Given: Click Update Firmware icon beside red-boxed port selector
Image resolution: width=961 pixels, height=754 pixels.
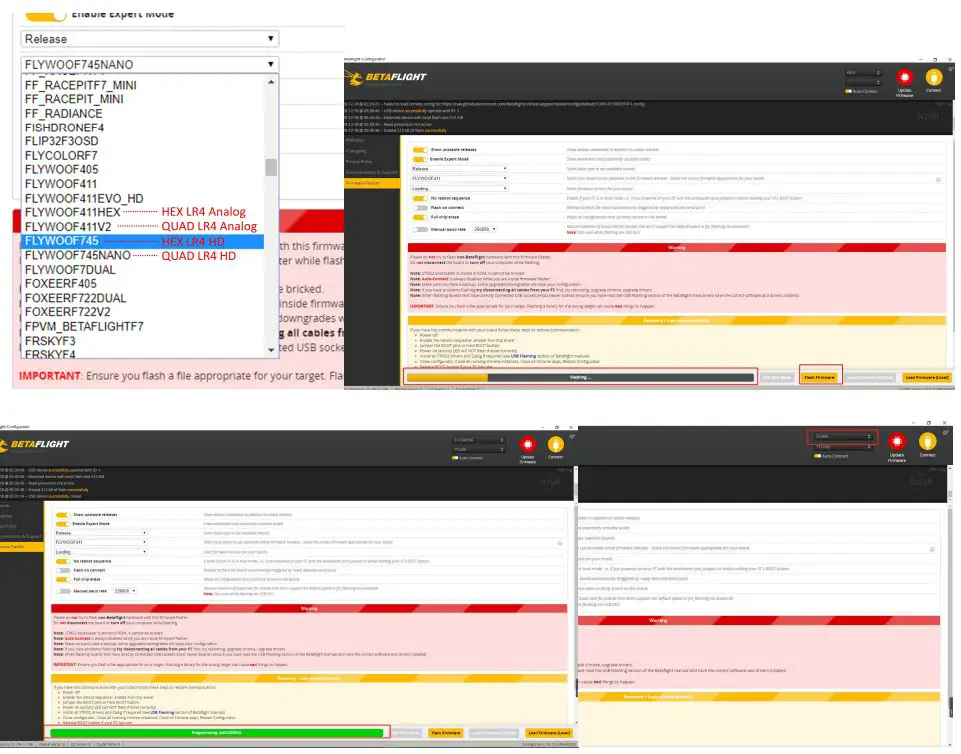Looking at the screenshot, I should click(897, 441).
